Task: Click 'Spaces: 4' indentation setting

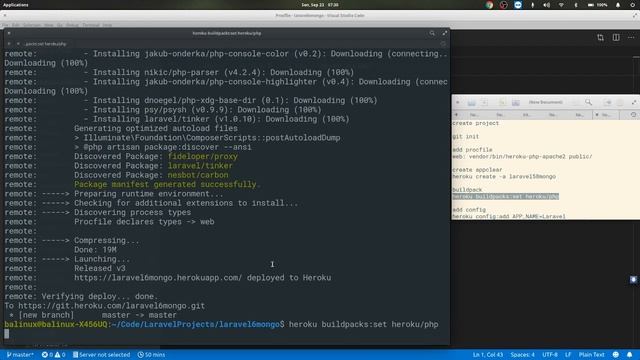Action: (x=522, y=355)
